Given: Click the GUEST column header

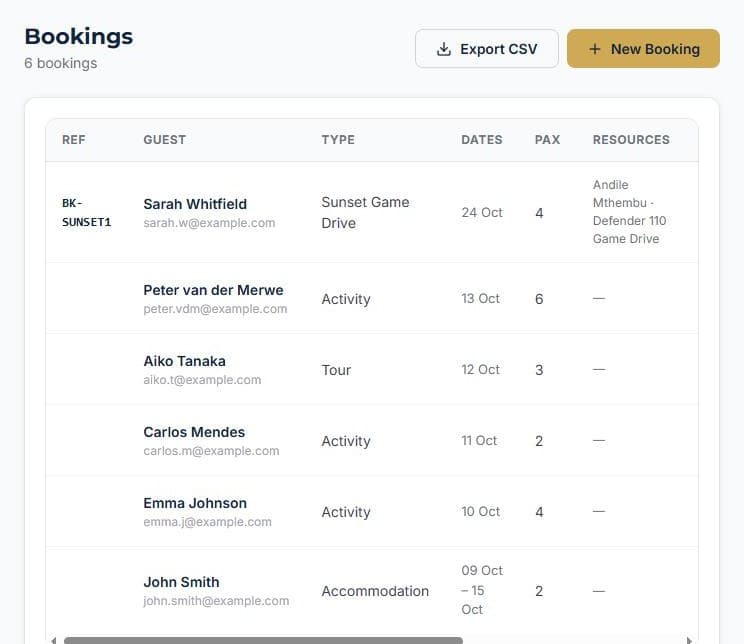Looking at the screenshot, I should click(165, 140).
